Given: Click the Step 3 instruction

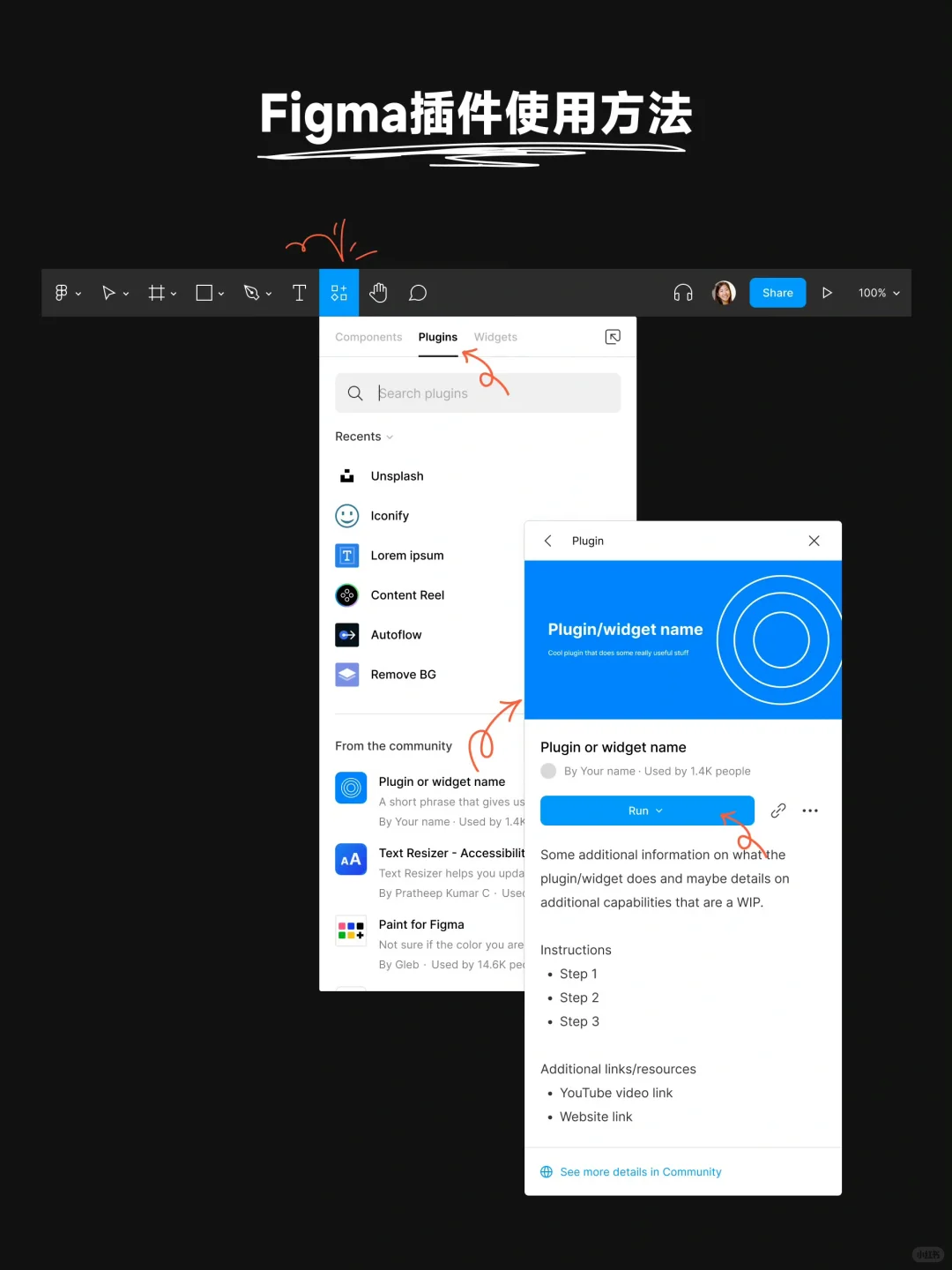Looking at the screenshot, I should click(579, 1021).
